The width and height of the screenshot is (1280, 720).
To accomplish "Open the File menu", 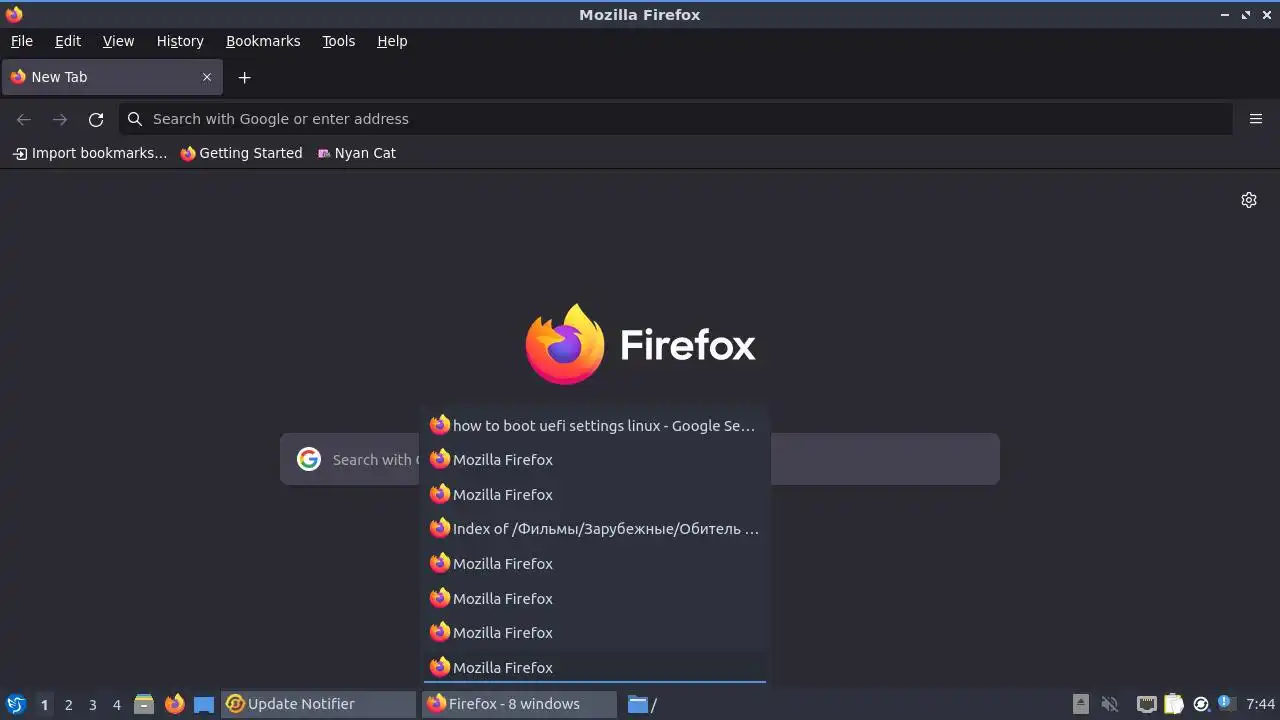I will [x=21, y=41].
